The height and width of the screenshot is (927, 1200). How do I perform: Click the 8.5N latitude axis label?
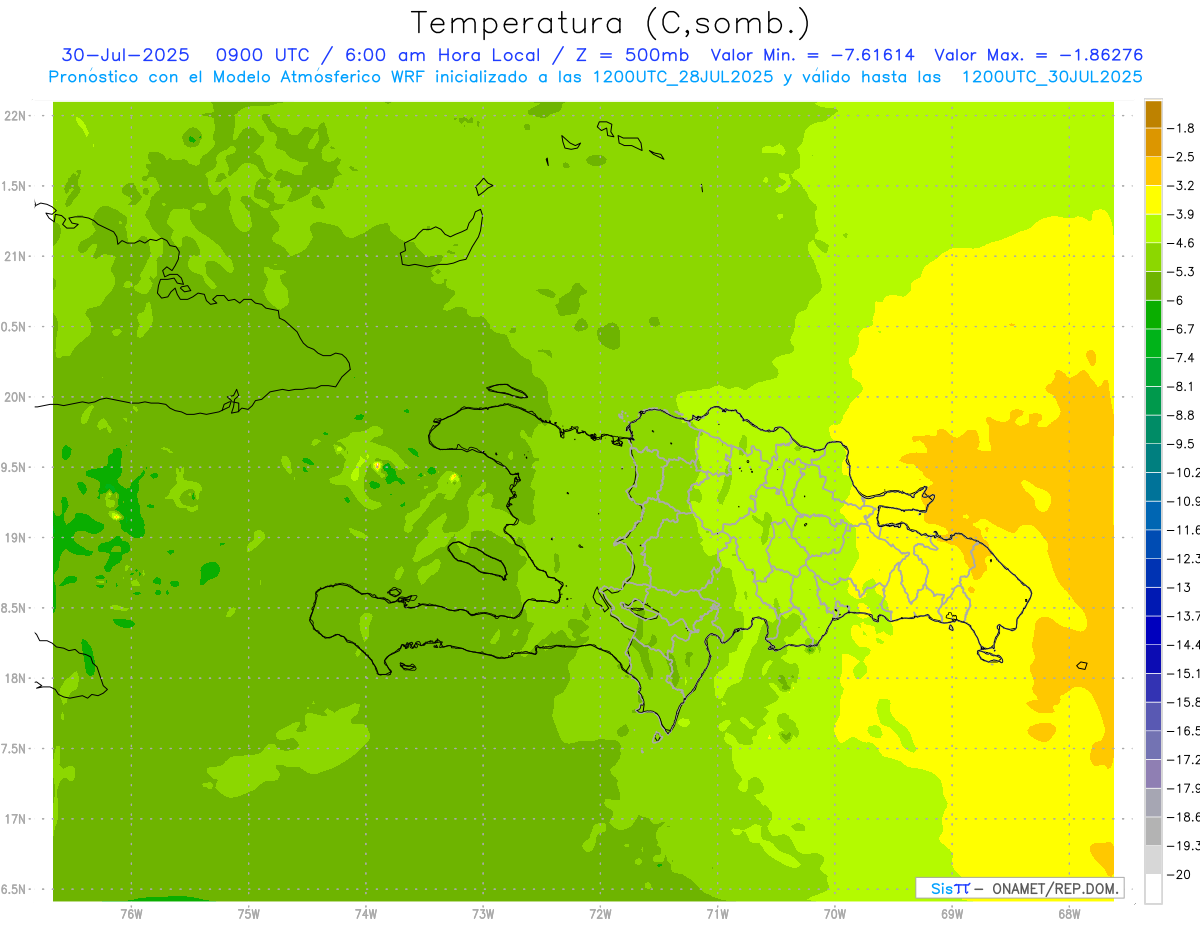(16, 608)
